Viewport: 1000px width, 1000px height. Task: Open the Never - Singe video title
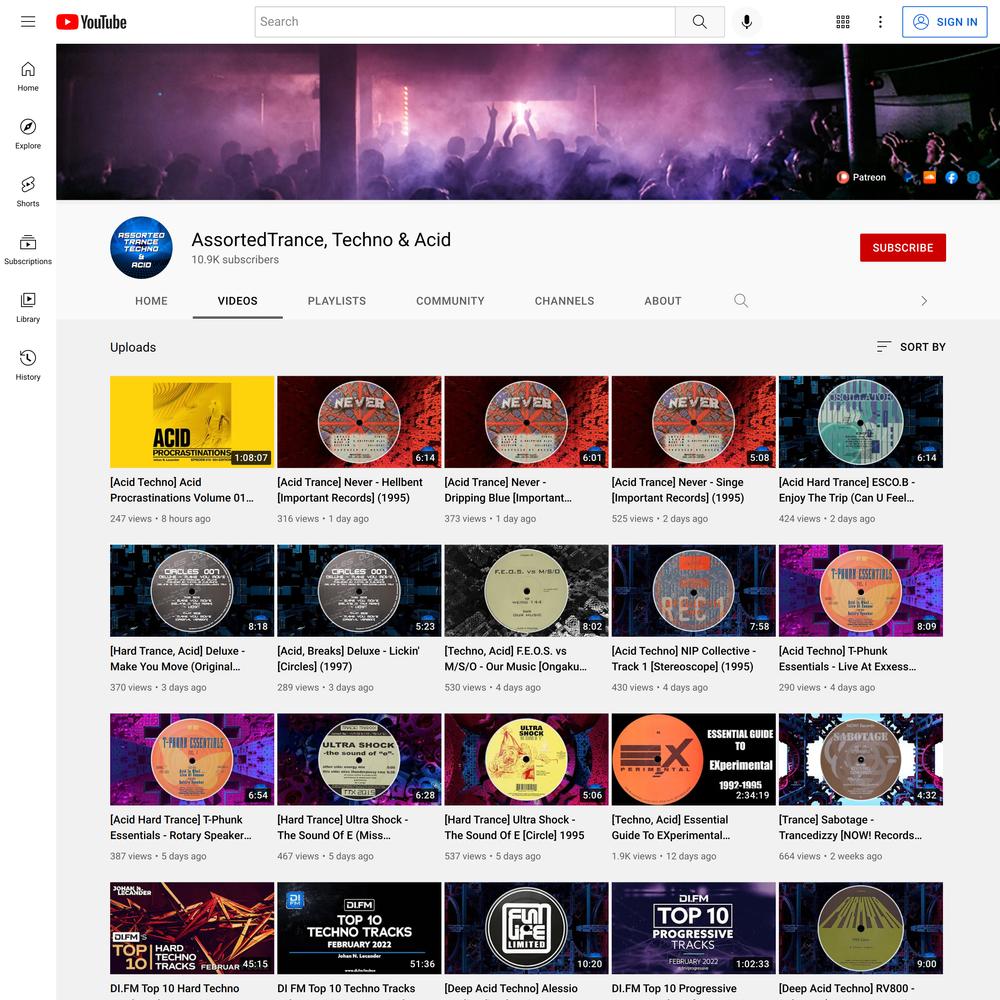pyautogui.click(x=678, y=490)
